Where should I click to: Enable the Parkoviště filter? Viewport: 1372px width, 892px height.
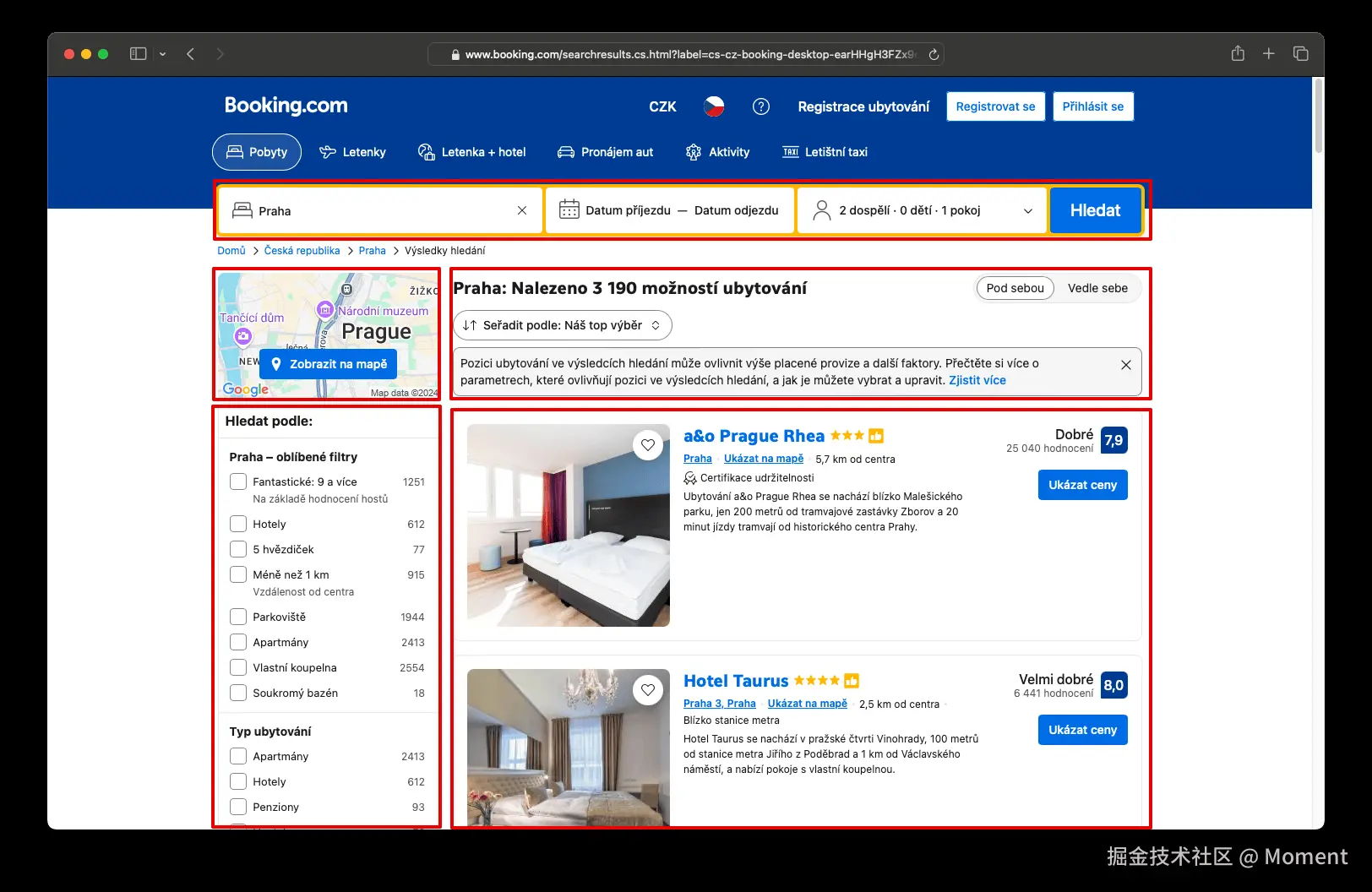point(238,617)
